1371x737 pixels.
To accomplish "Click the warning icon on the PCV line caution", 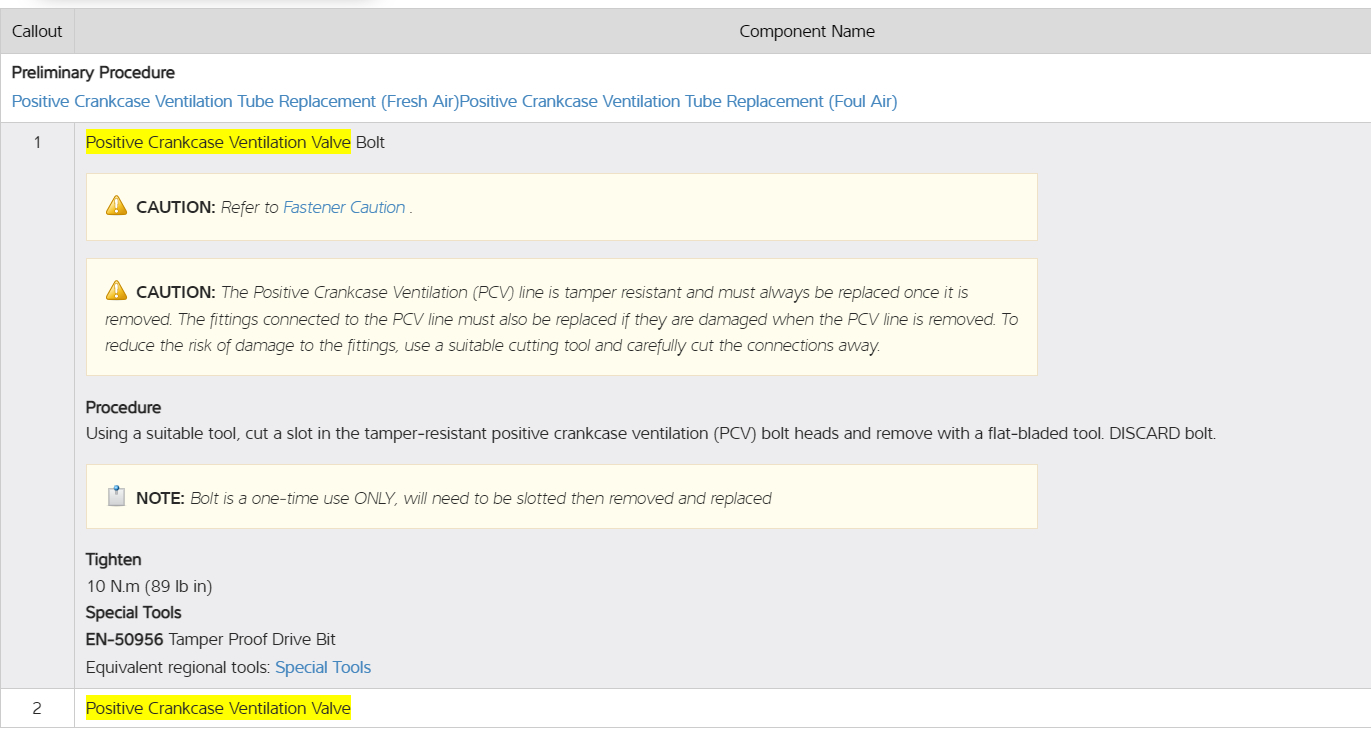I will (x=116, y=292).
